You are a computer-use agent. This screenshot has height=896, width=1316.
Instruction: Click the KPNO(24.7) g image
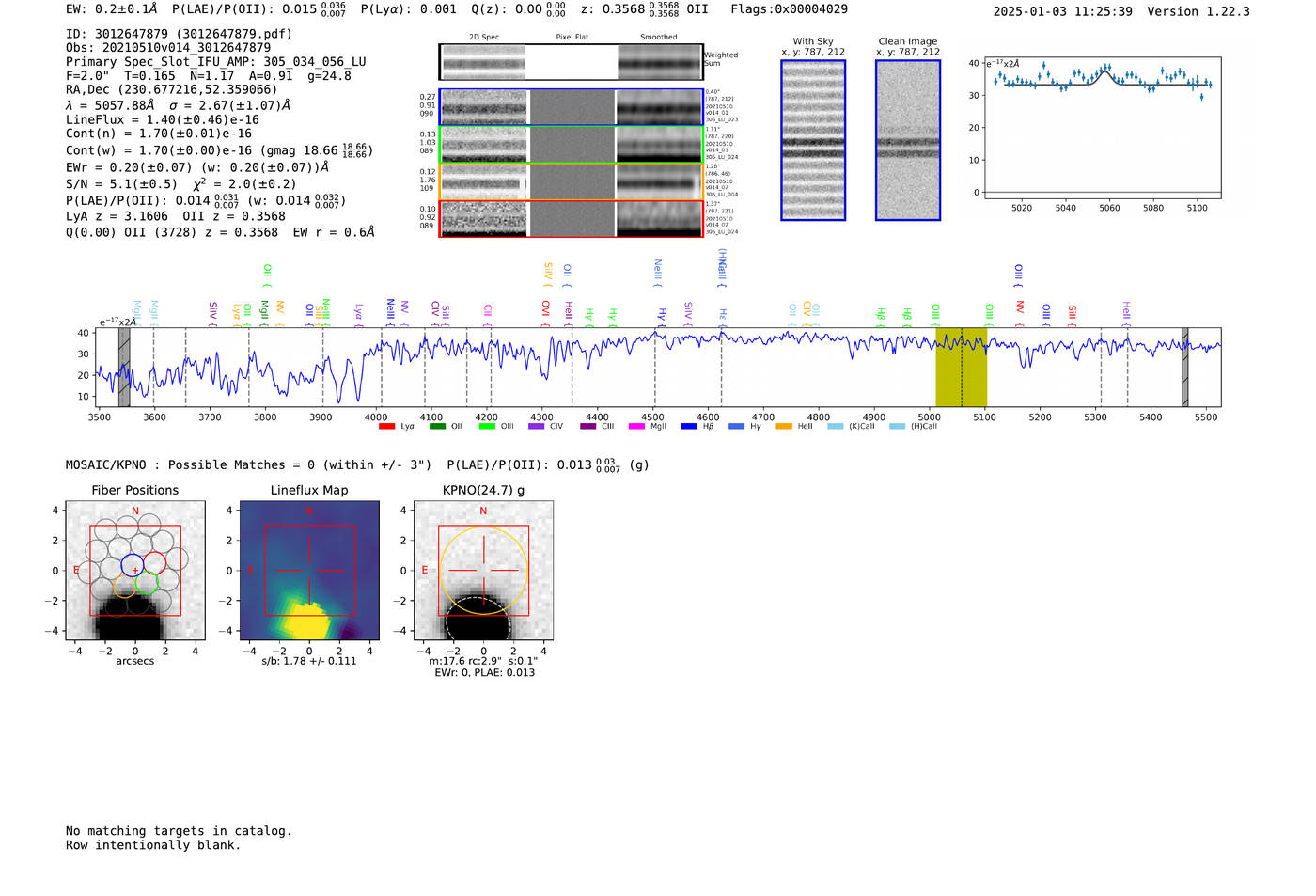483,571
